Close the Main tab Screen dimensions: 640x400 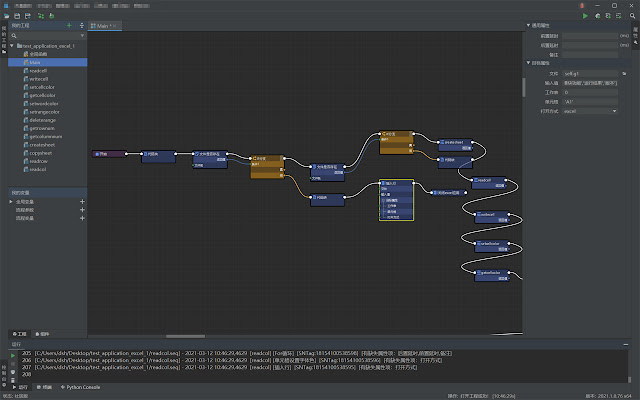tap(116, 26)
